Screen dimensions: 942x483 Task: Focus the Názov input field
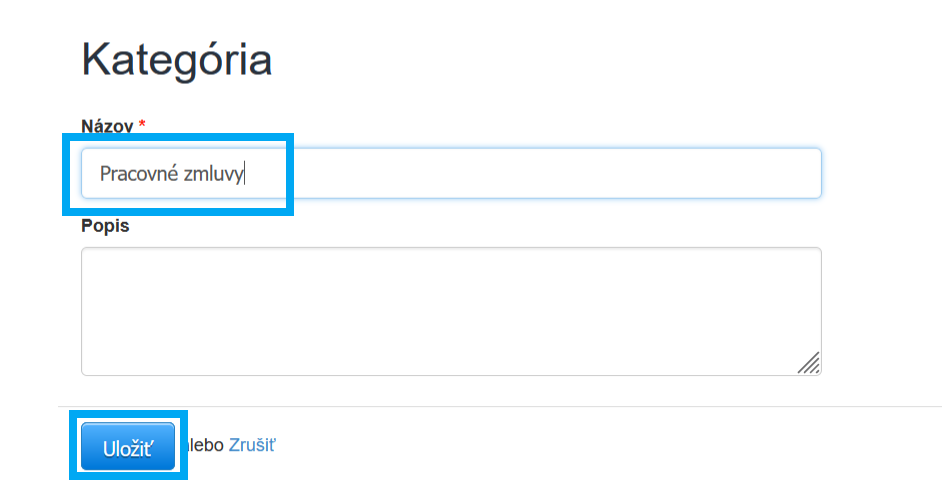pyautogui.click(x=450, y=173)
